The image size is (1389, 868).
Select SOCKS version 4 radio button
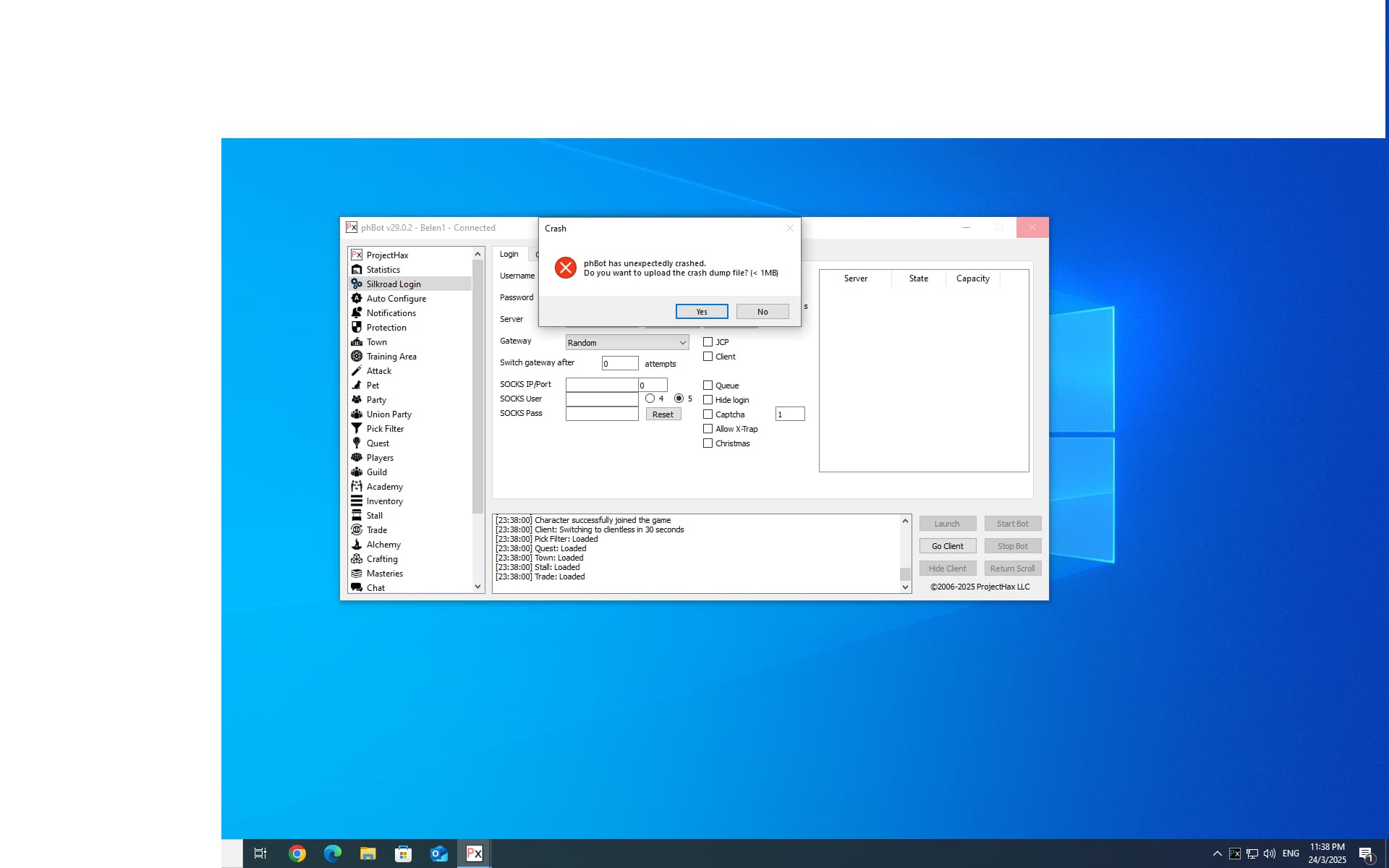tap(650, 399)
